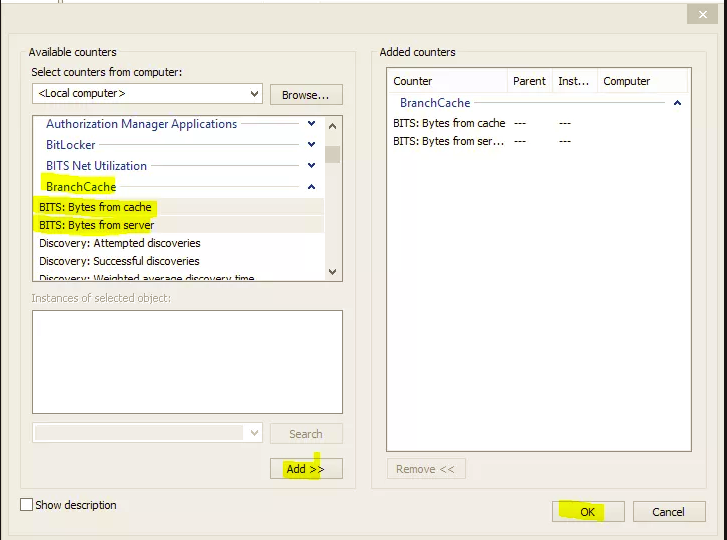Select Discovery: Attempted discoveries counter
The width and height of the screenshot is (727, 540).
(x=179, y=243)
